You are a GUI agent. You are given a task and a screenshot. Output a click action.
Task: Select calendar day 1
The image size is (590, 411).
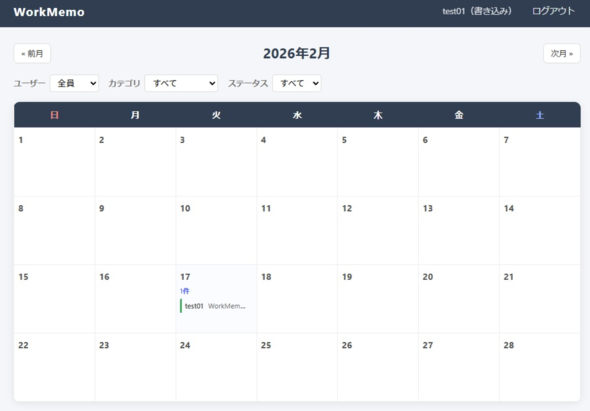54,162
